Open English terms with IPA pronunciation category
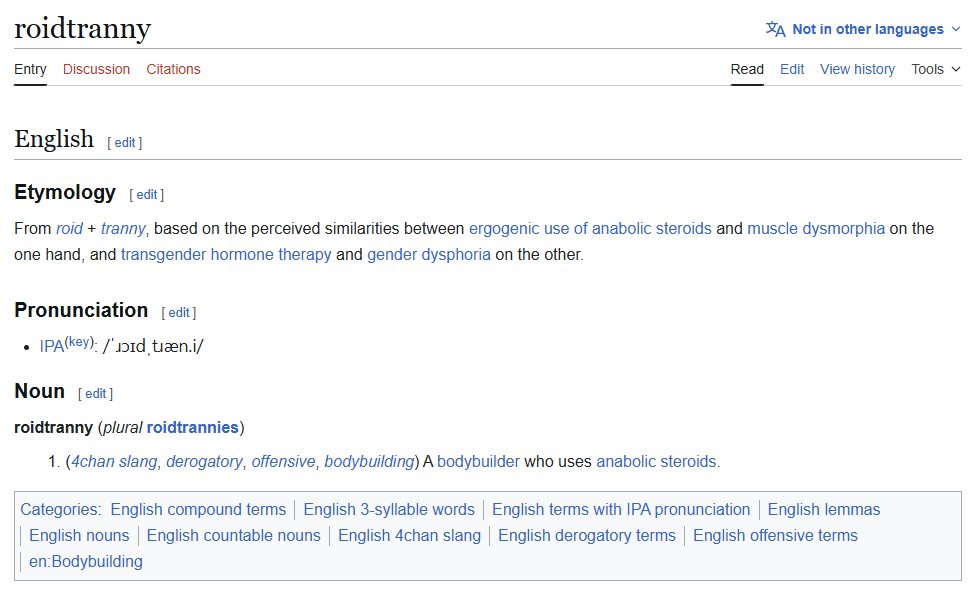The height and width of the screenshot is (603, 980). point(621,510)
